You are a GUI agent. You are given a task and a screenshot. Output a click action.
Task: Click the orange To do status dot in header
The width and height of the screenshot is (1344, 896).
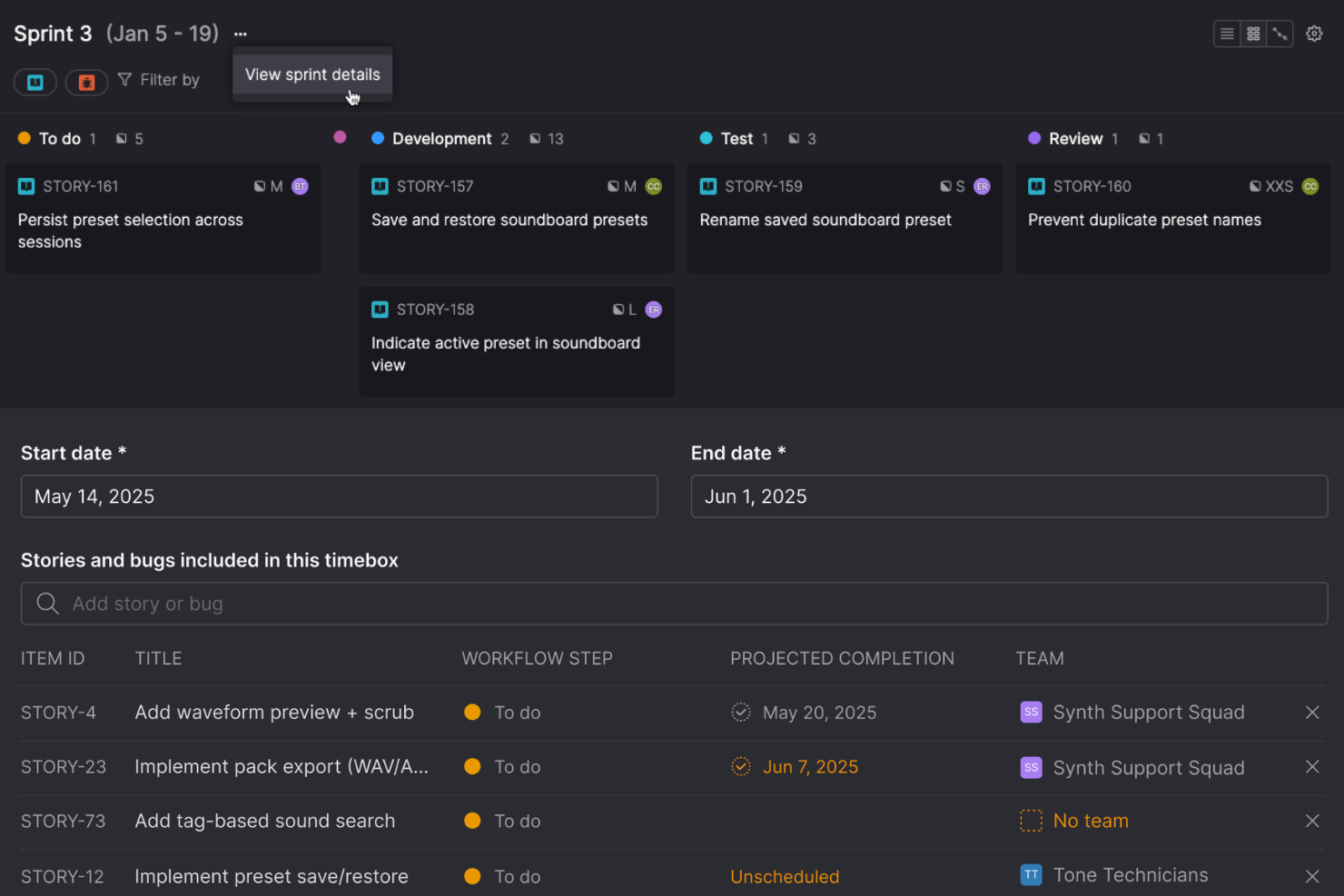pyautogui.click(x=25, y=138)
